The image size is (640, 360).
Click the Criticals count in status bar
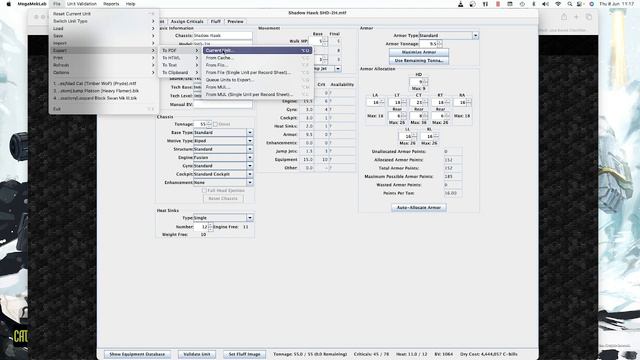371,354
